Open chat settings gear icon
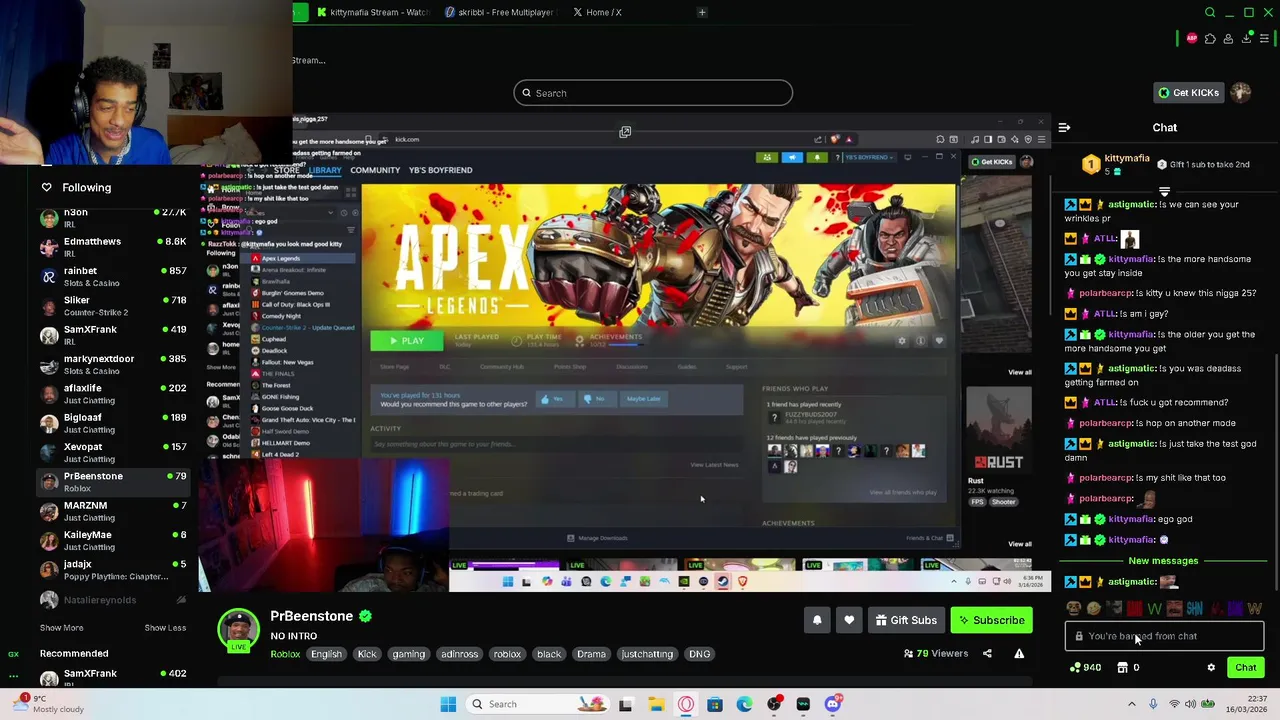 coord(1211,667)
